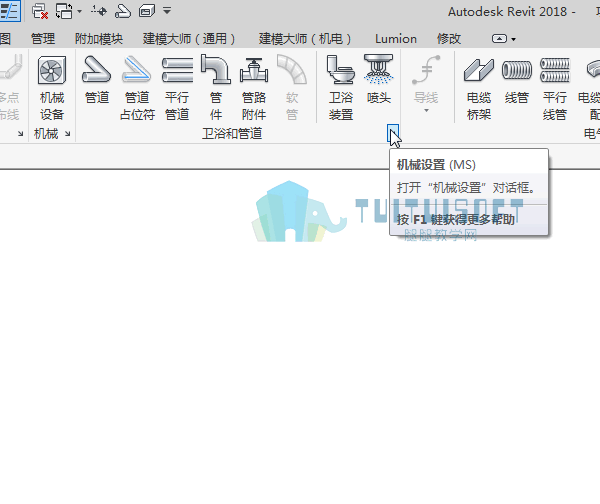Image resolution: width=600 pixels, height=504 pixels.
Task: Click the 线管 conduit tool
Action: [517, 80]
